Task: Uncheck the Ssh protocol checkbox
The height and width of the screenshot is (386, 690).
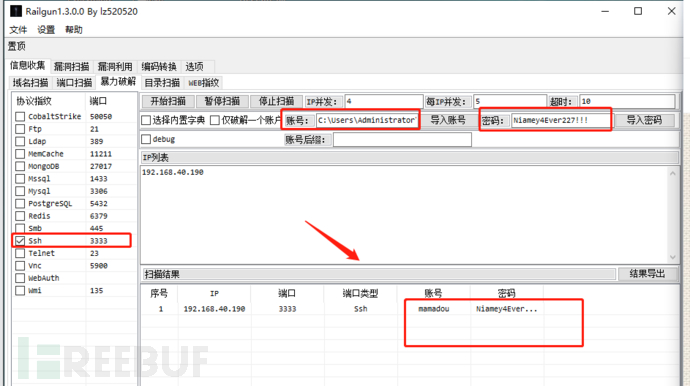Action: tap(20, 241)
